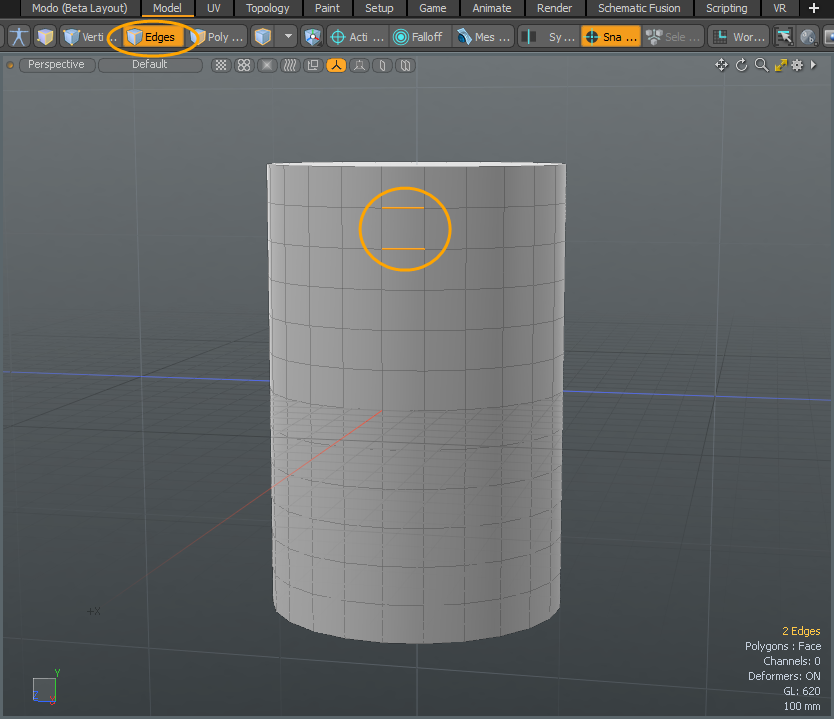
Task: Disable Edges selection mode button
Action: [151, 37]
